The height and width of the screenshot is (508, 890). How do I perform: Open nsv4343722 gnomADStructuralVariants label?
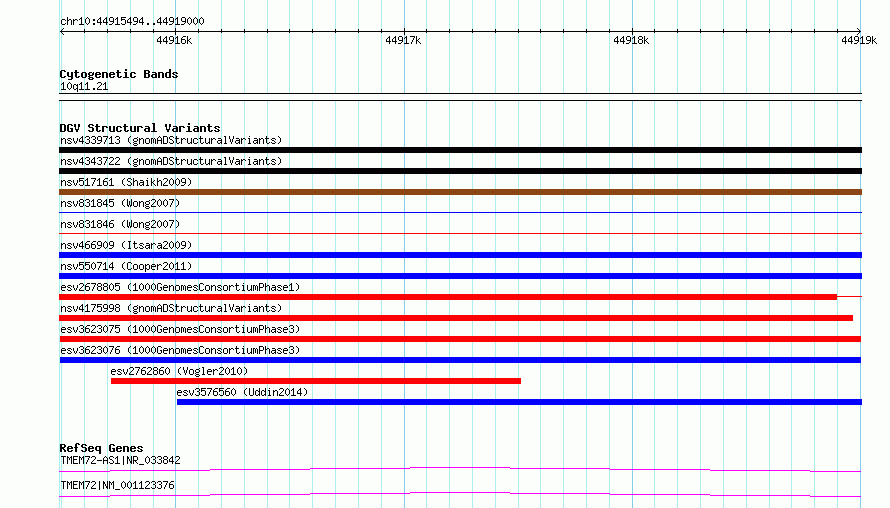pos(171,161)
